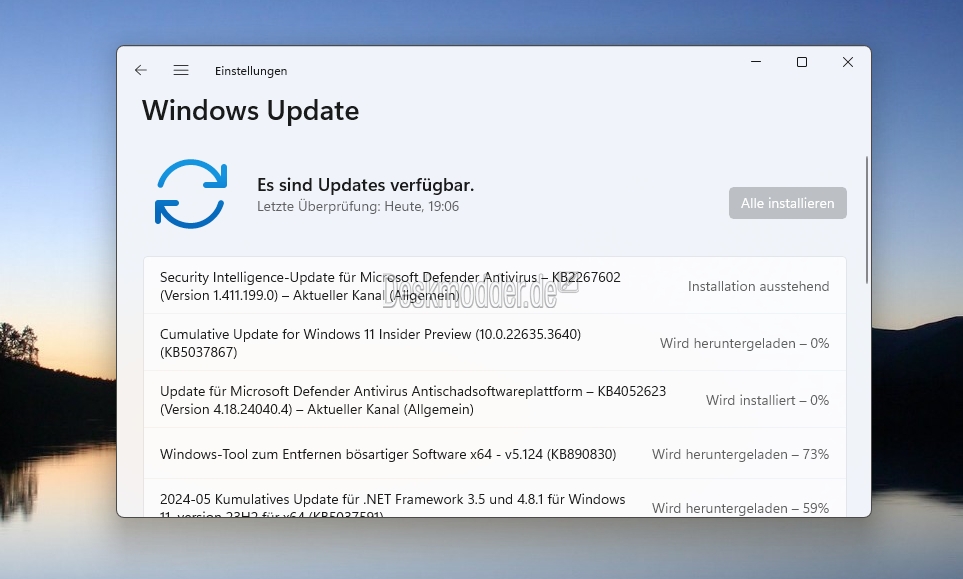
Task: Click the Wird heruntergeladen – 59% status
Action: pos(741,508)
